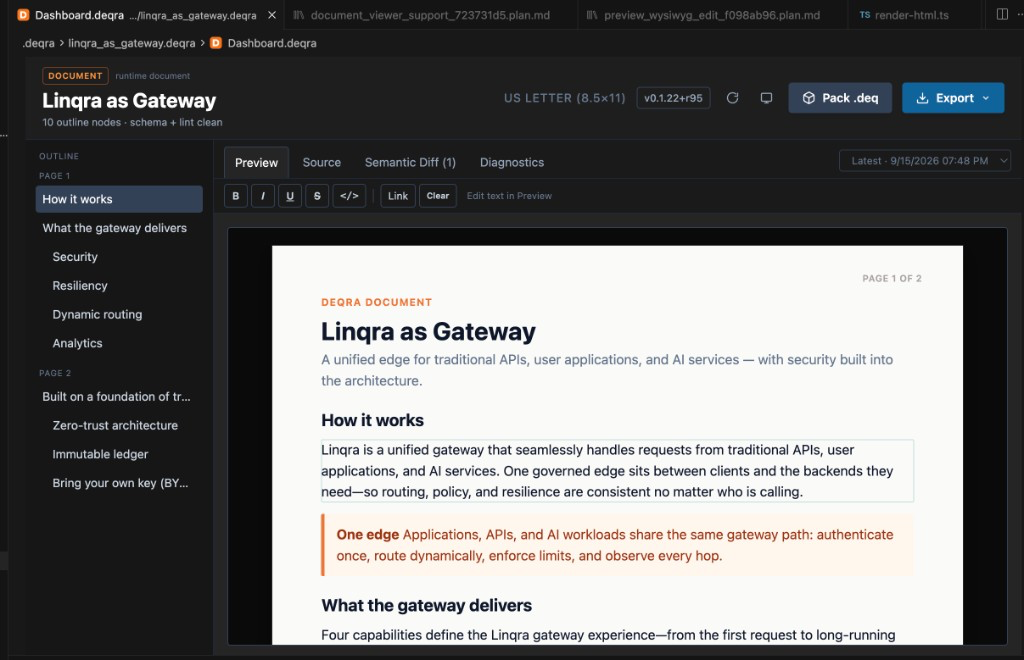1024x660 pixels.
Task: Select the Analytics outline node
Action: 119,343
